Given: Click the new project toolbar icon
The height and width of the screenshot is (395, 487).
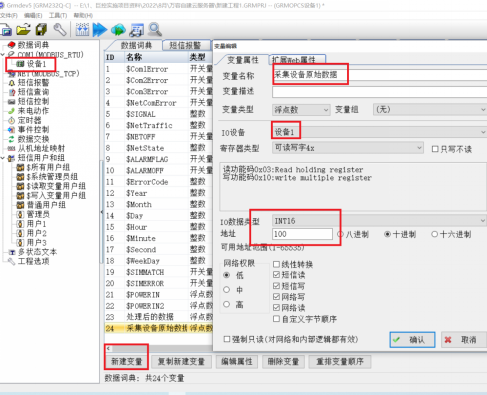Looking at the screenshot, I should pyautogui.click(x=6, y=30).
